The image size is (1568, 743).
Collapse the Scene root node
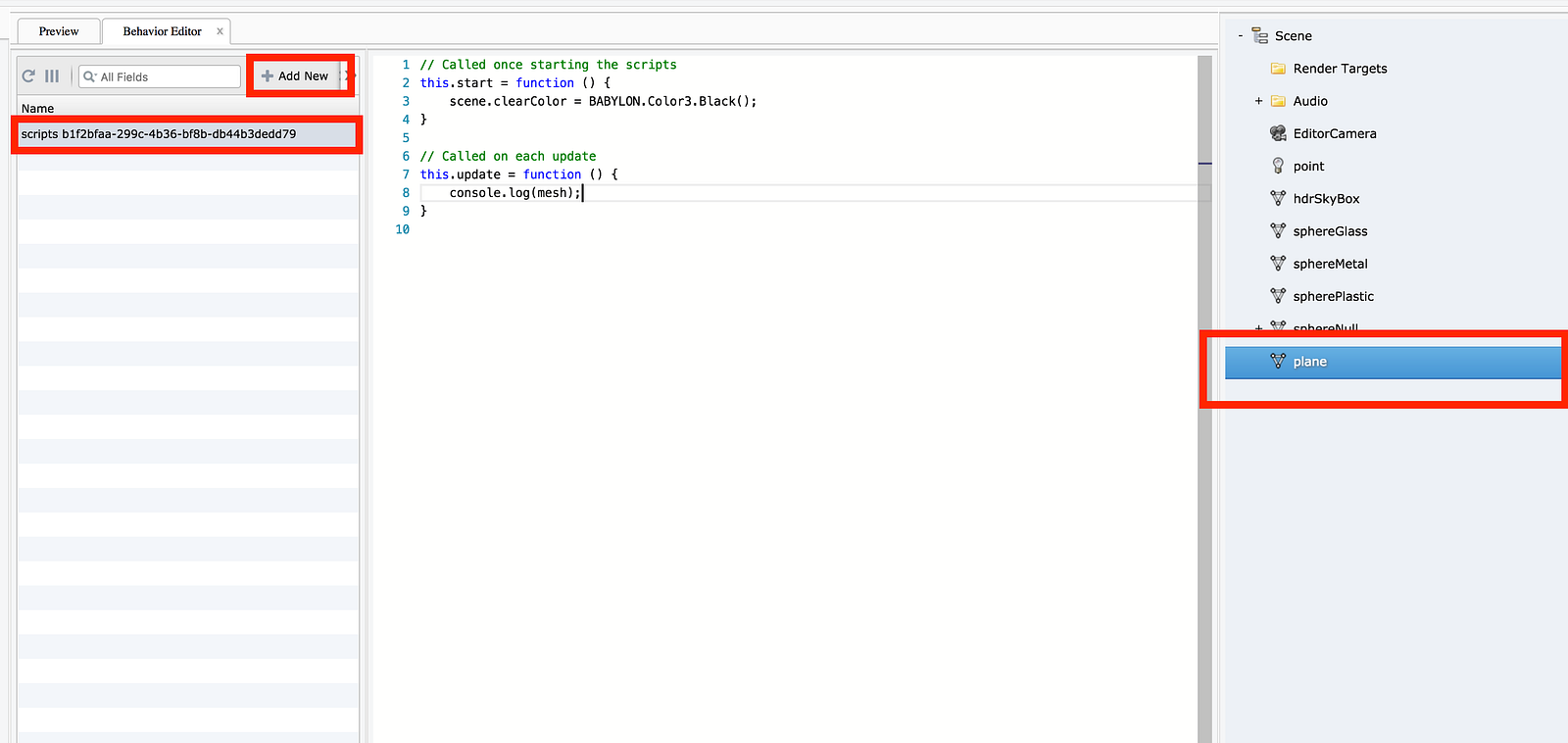click(x=1240, y=36)
